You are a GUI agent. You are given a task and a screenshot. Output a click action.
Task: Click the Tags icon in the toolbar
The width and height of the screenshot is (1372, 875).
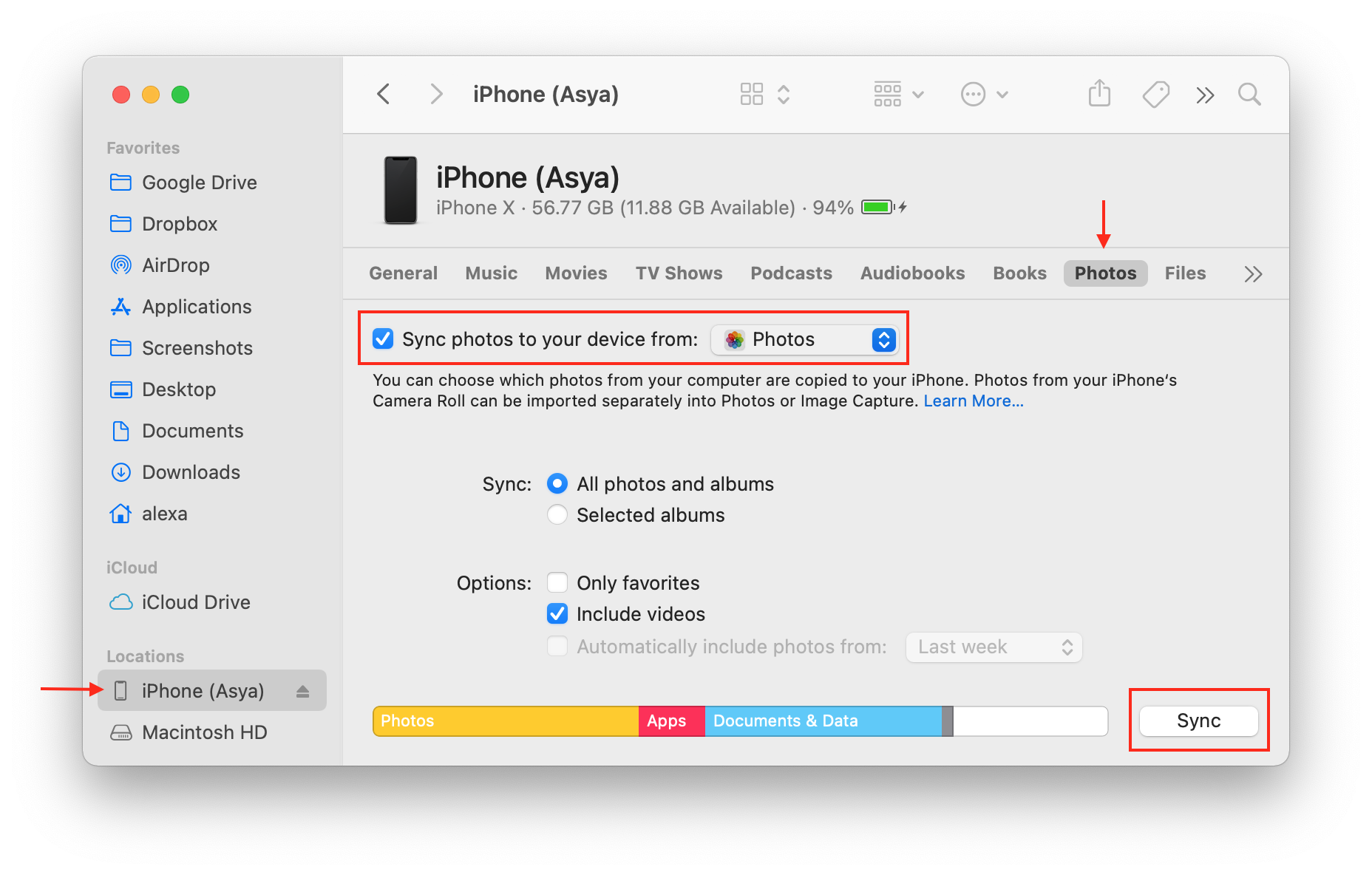(1155, 95)
